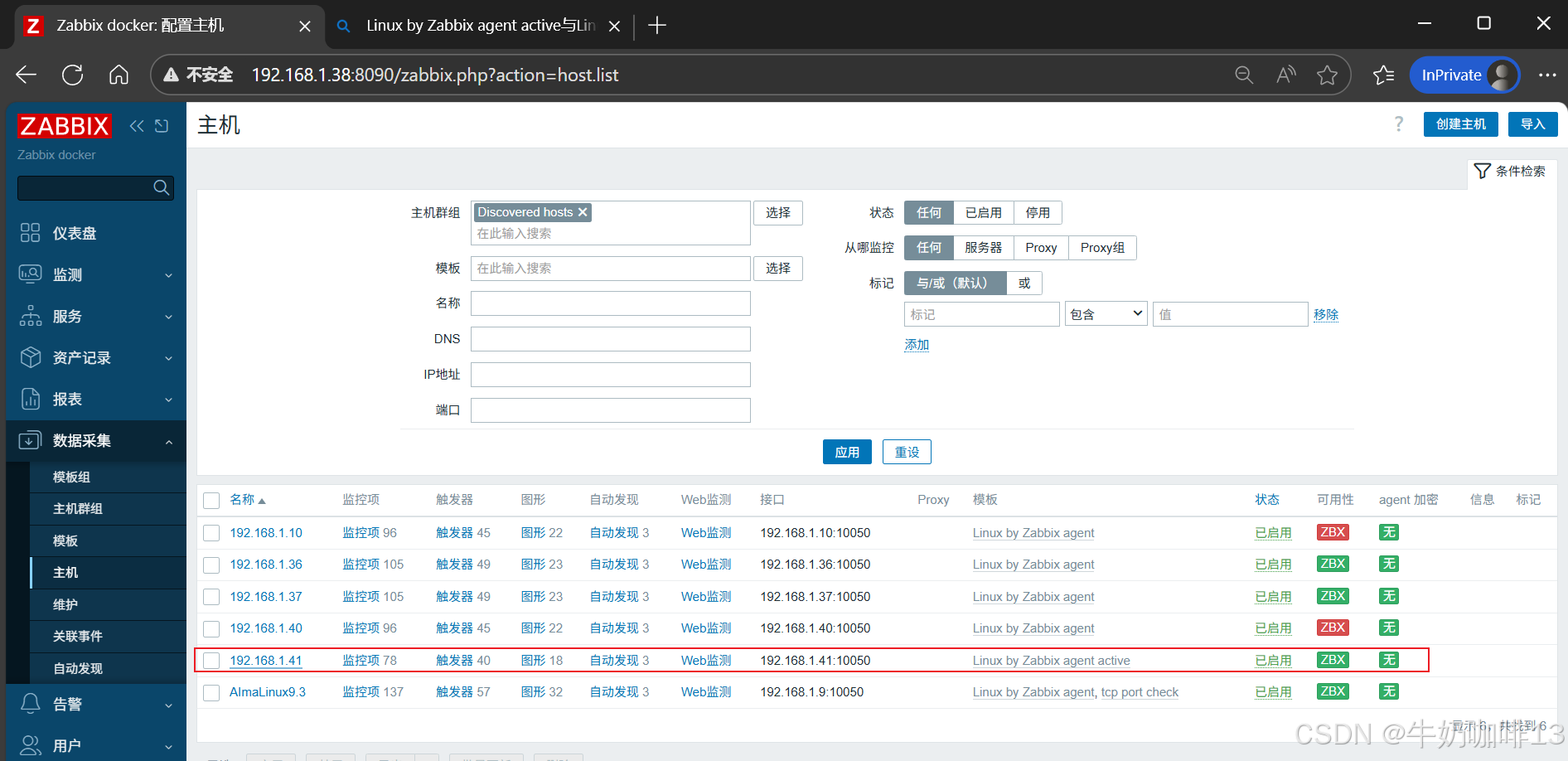Expand the 资产记录 sidebar menu
The image size is (1568, 761).
[x=96, y=357]
